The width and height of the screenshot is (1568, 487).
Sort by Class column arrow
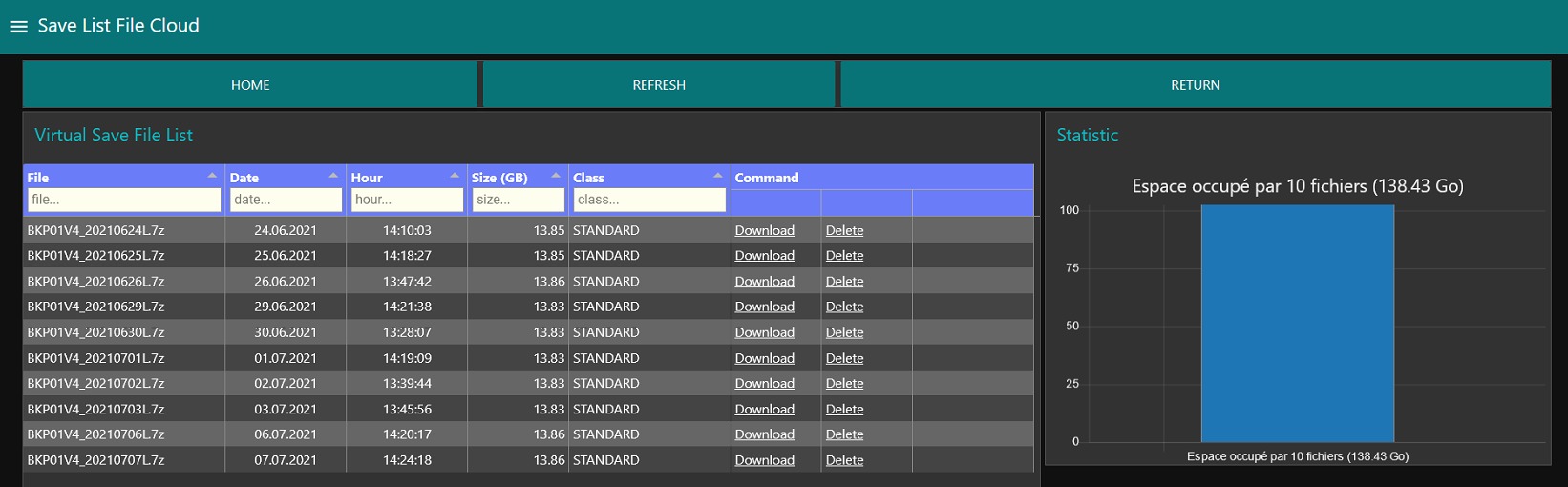(x=718, y=176)
